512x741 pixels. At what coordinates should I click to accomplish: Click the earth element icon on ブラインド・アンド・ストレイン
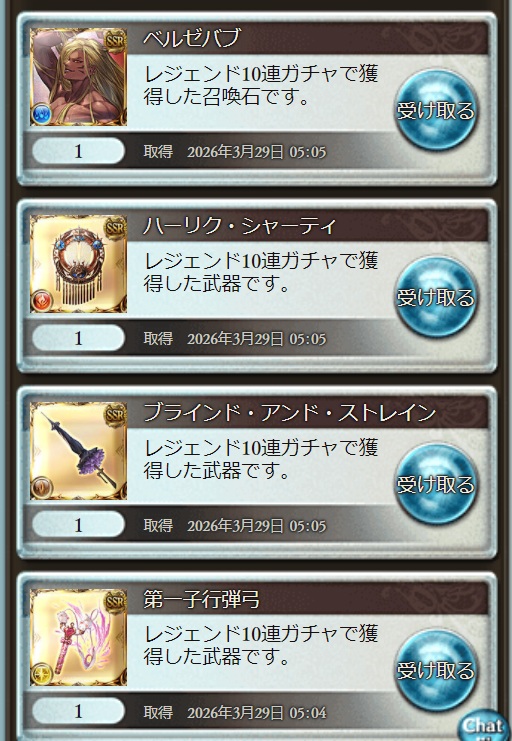42,487
